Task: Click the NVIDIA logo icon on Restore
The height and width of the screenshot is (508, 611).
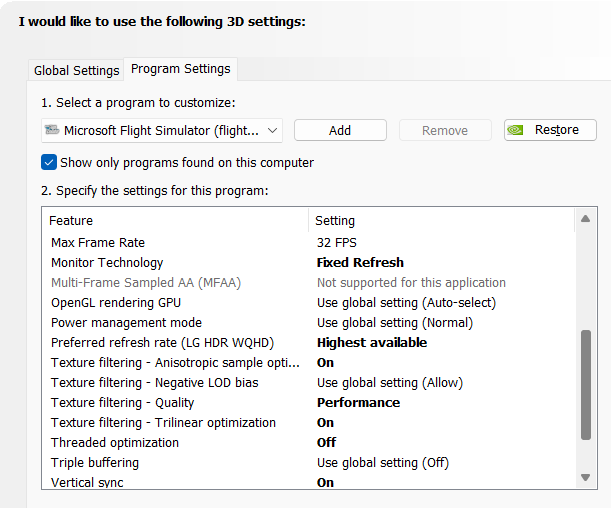Action: pyautogui.click(x=516, y=130)
